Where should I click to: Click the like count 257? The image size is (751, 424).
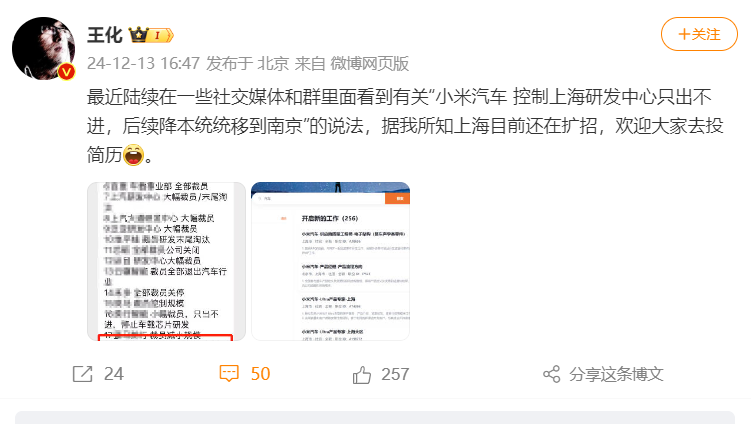[x=395, y=374]
